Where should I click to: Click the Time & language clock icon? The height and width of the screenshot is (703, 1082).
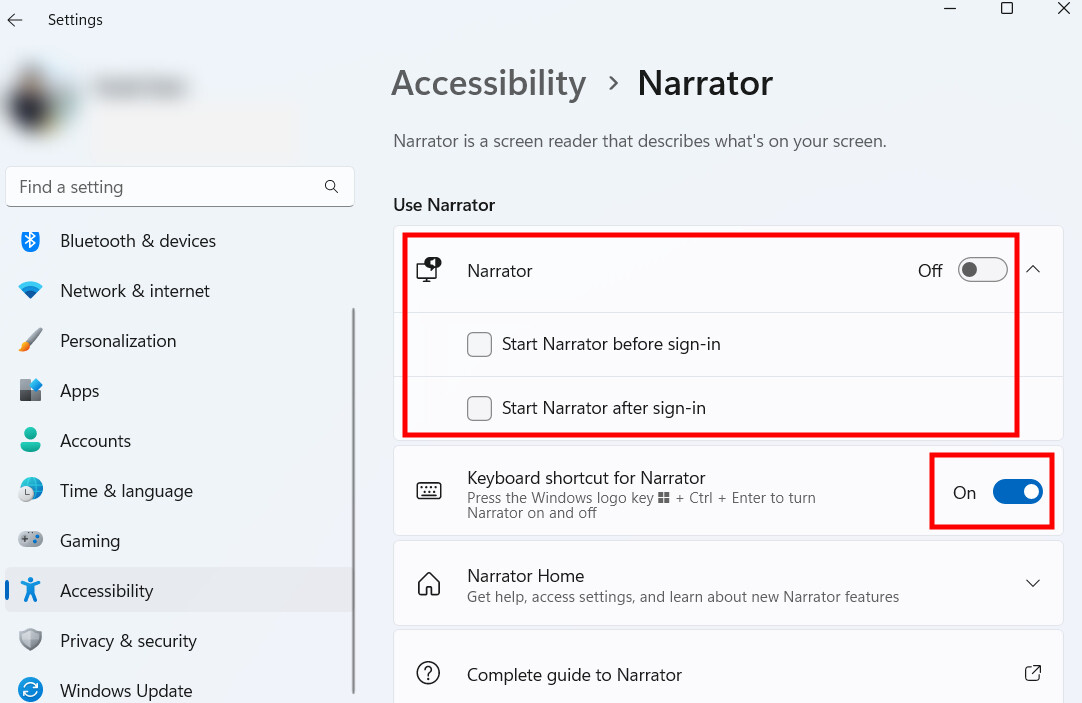point(30,490)
